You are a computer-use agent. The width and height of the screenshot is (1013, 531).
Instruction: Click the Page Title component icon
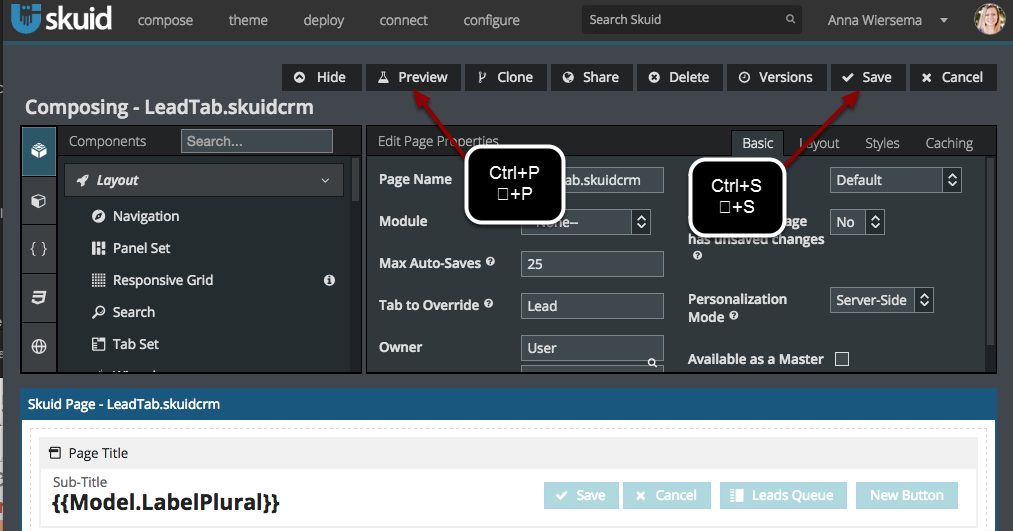click(56, 453)
